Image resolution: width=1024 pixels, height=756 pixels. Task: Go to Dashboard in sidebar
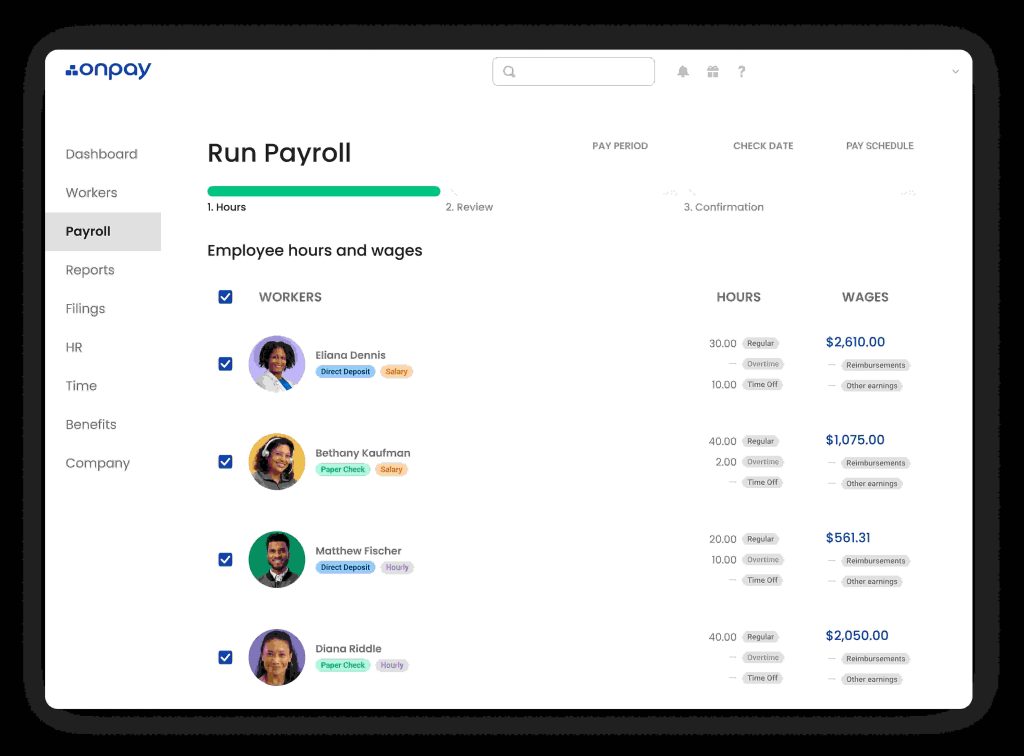[101, 154]
